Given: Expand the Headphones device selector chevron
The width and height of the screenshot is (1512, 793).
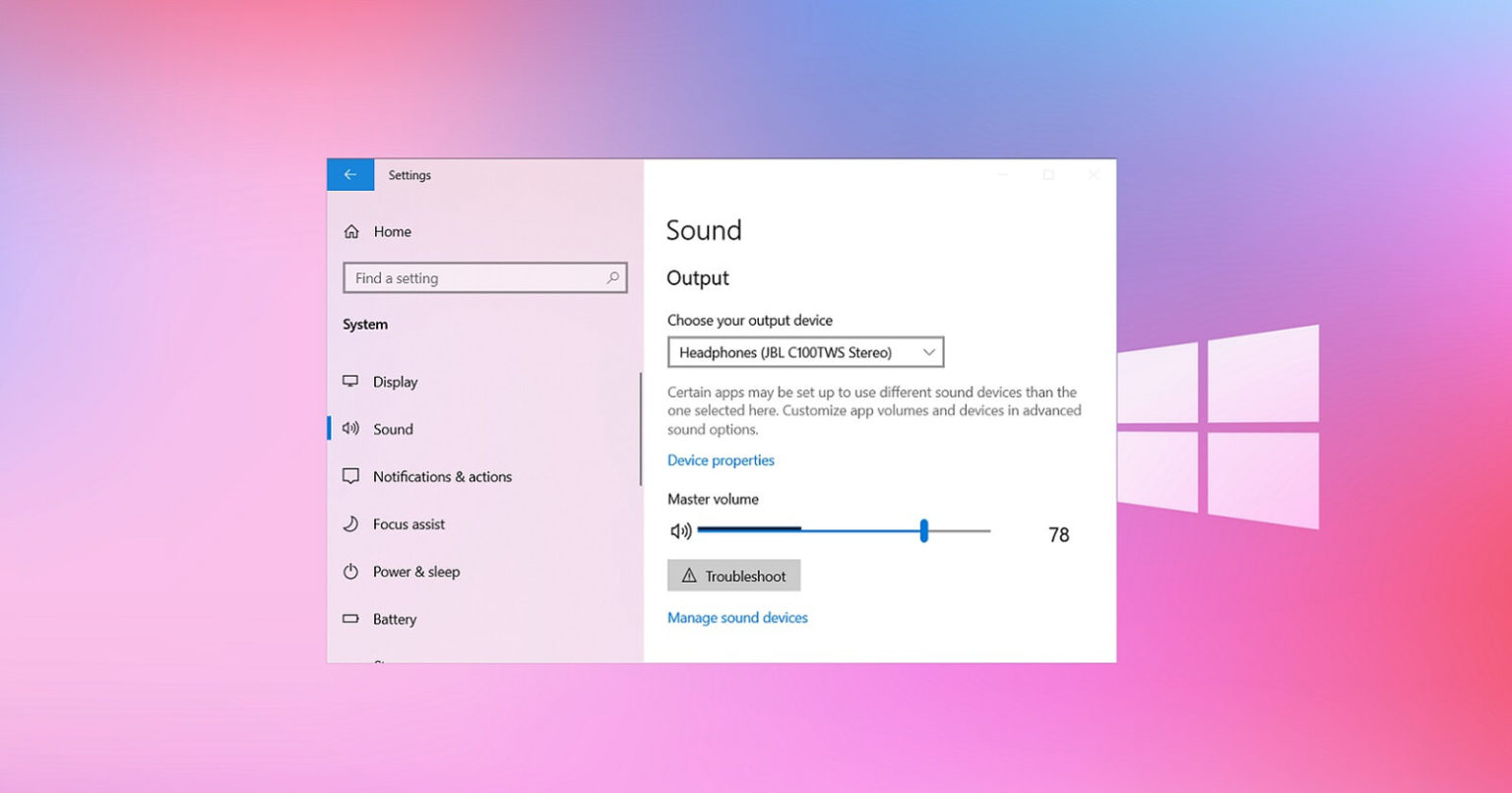Looking at the screenshot, I should (x=927, y=351).
